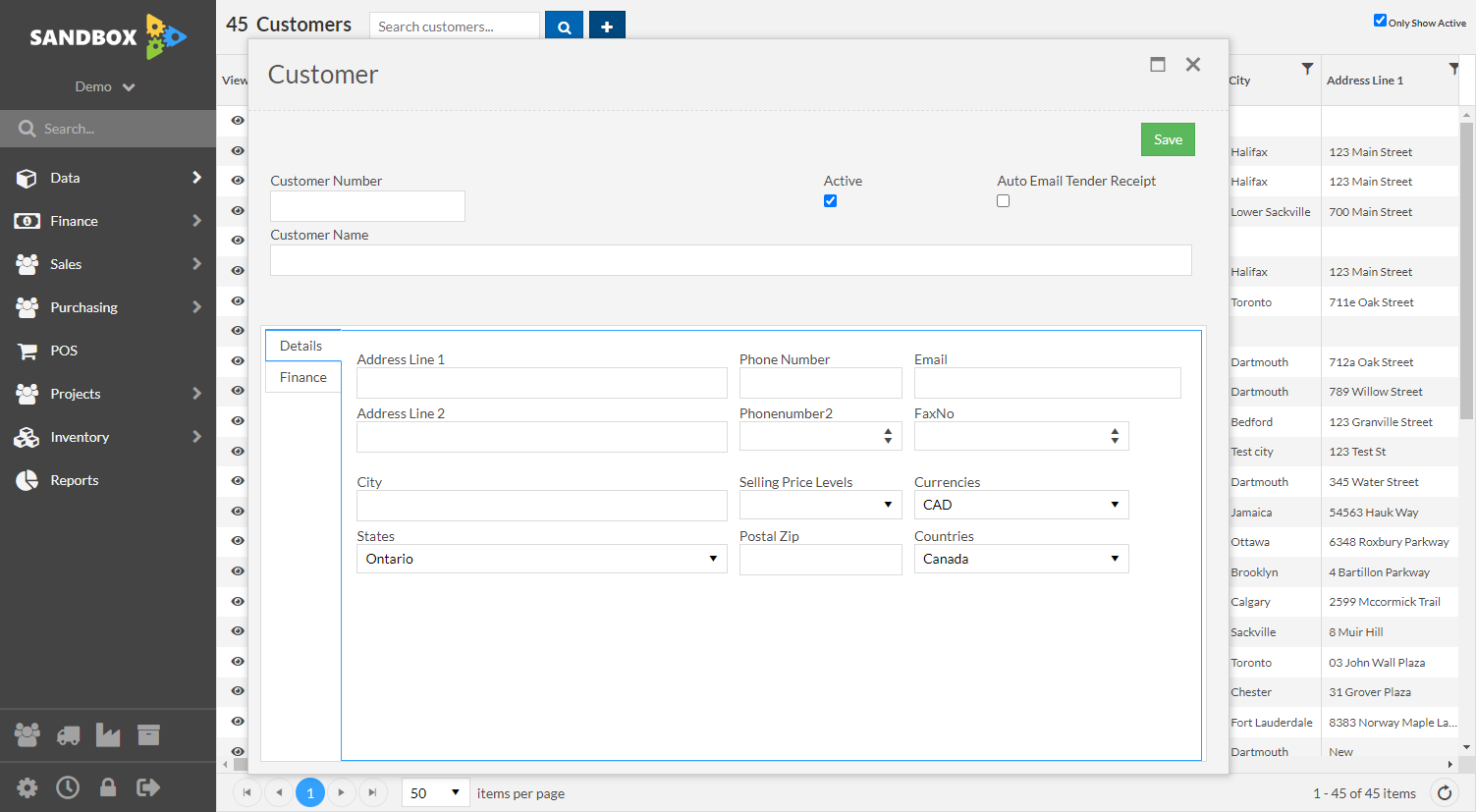Image resolution: width=1476 pixels, height=812 pixels.
Task: Click the Sales people icon
Action: tap(27, 264)
